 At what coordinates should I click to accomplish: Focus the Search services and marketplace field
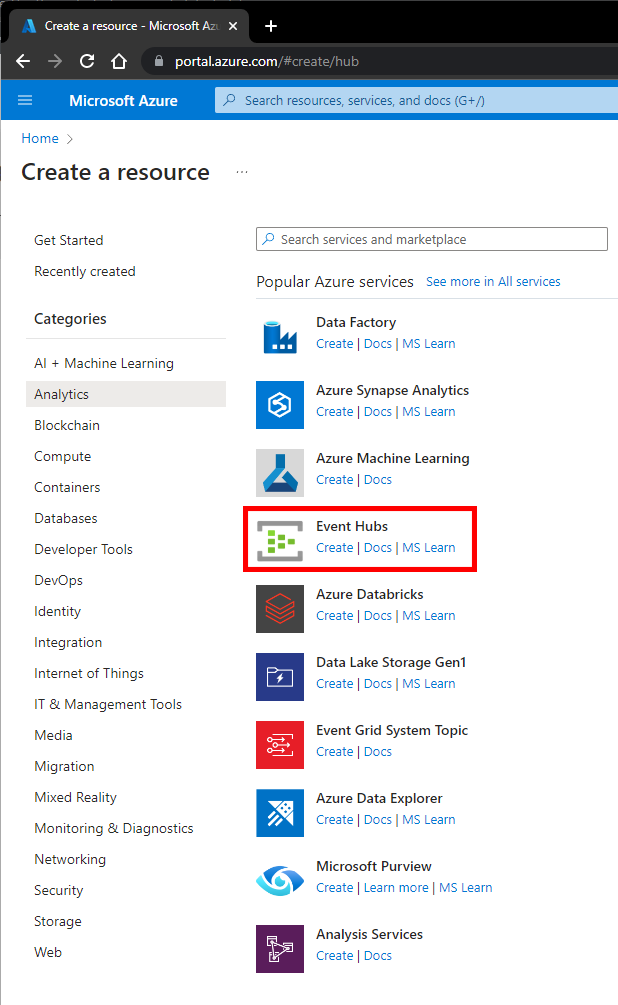431,239
